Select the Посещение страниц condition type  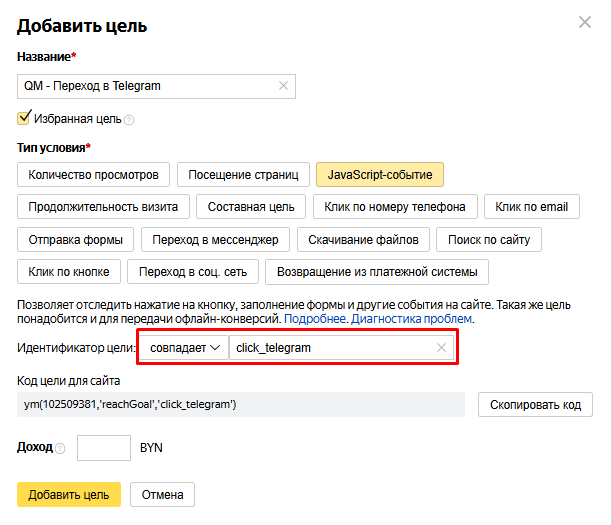click(243, 174)
